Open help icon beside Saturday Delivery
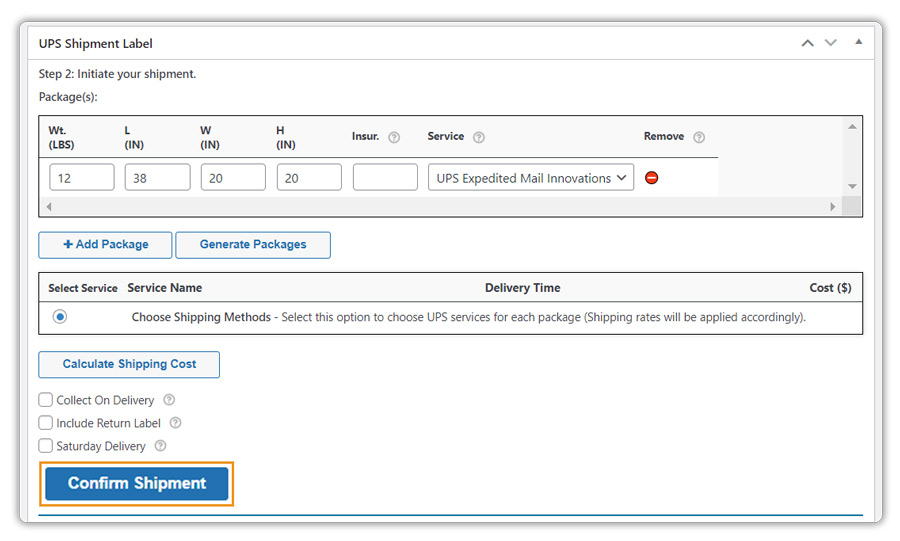This screenshot has height=541, width=900. coord(161,446)
